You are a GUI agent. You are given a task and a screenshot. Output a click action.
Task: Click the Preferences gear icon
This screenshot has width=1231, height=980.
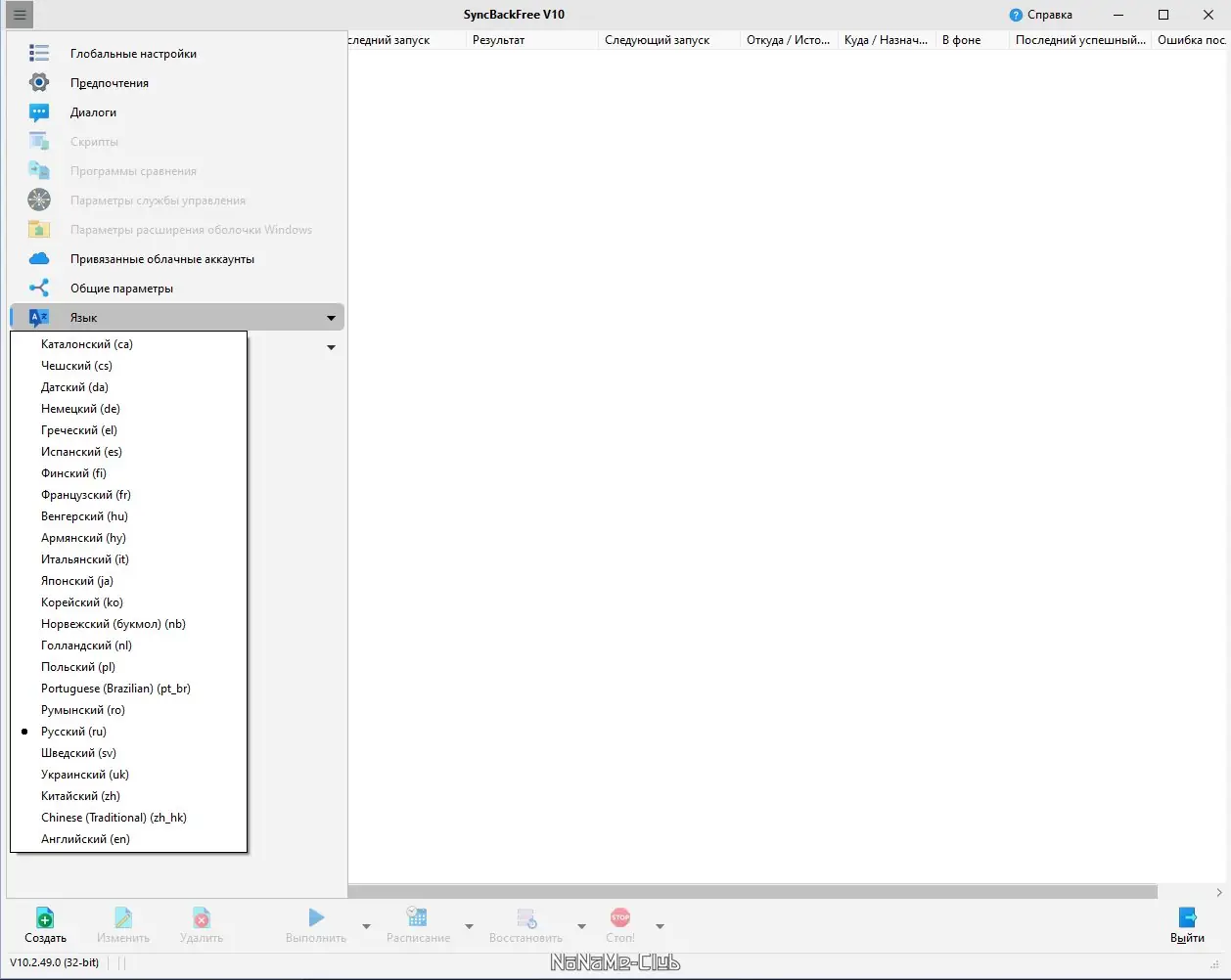point(39,82)
